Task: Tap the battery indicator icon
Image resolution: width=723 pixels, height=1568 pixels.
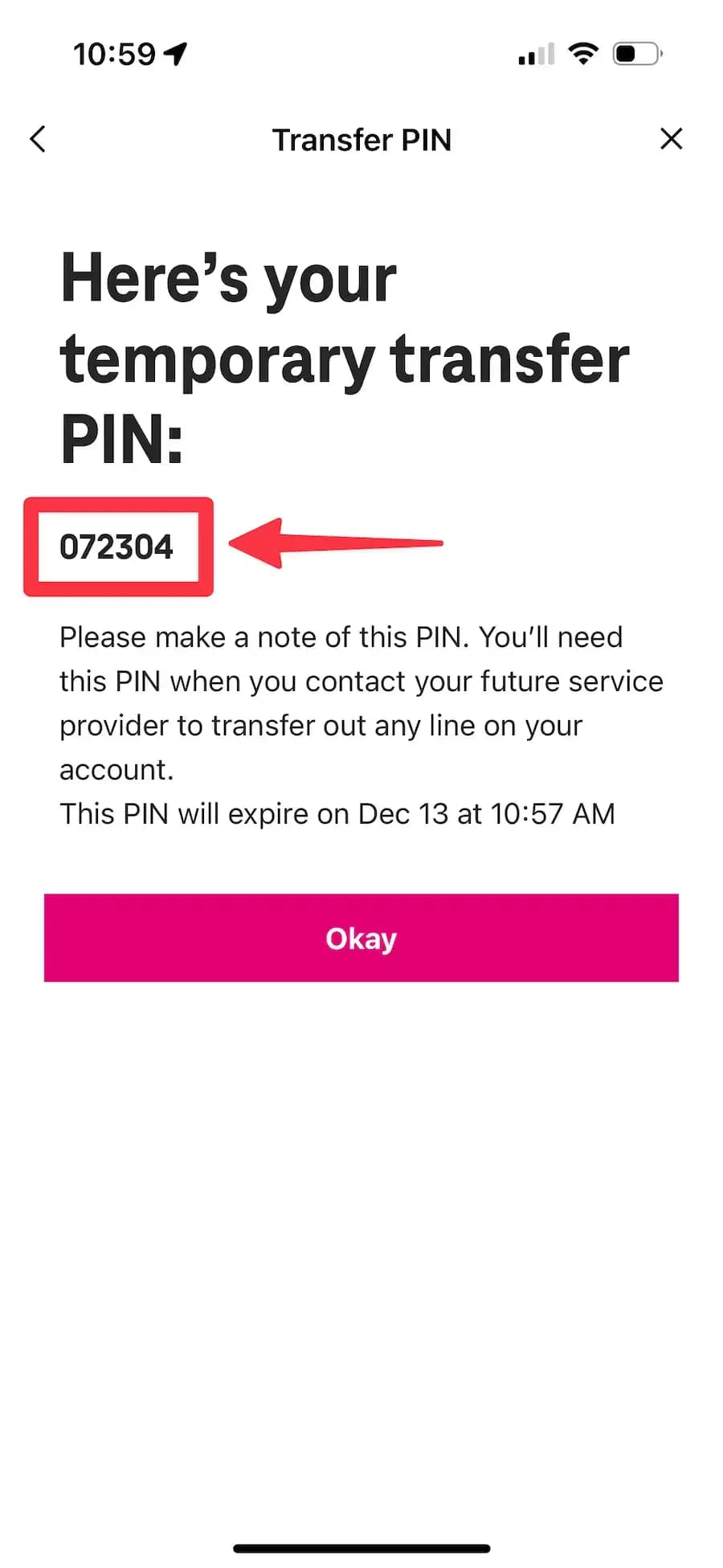Action: (634, 53)
